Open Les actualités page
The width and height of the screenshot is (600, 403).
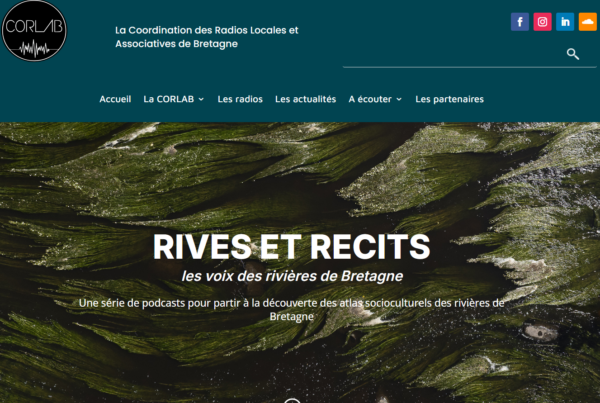tap(305, 99)
